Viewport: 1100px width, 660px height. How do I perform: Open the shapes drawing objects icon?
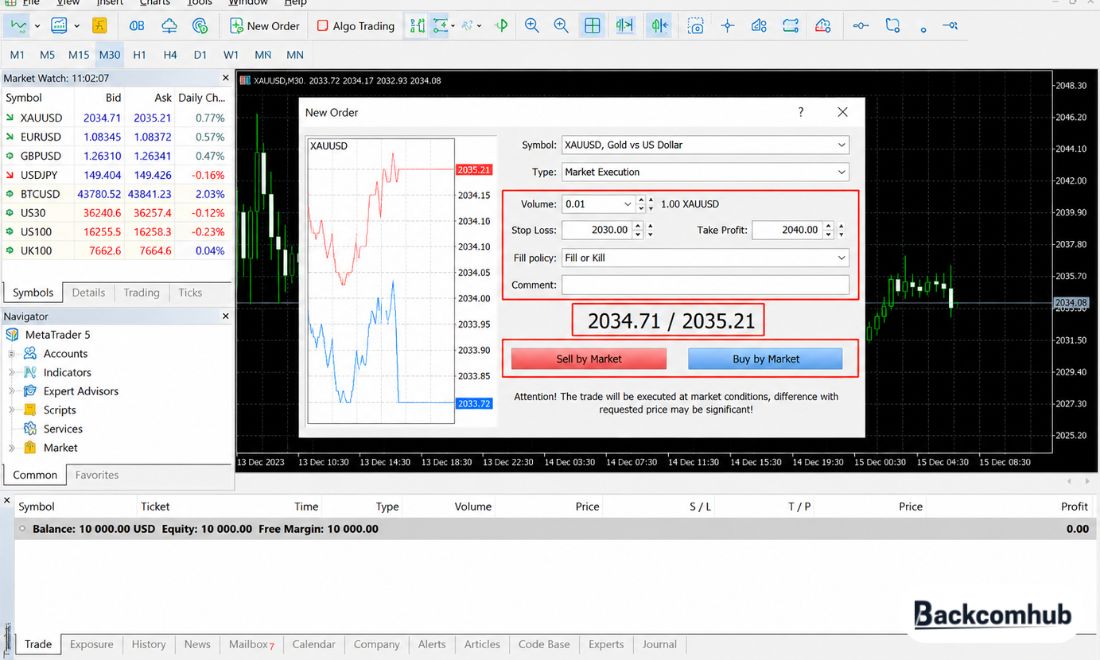(x=759, y=26)
